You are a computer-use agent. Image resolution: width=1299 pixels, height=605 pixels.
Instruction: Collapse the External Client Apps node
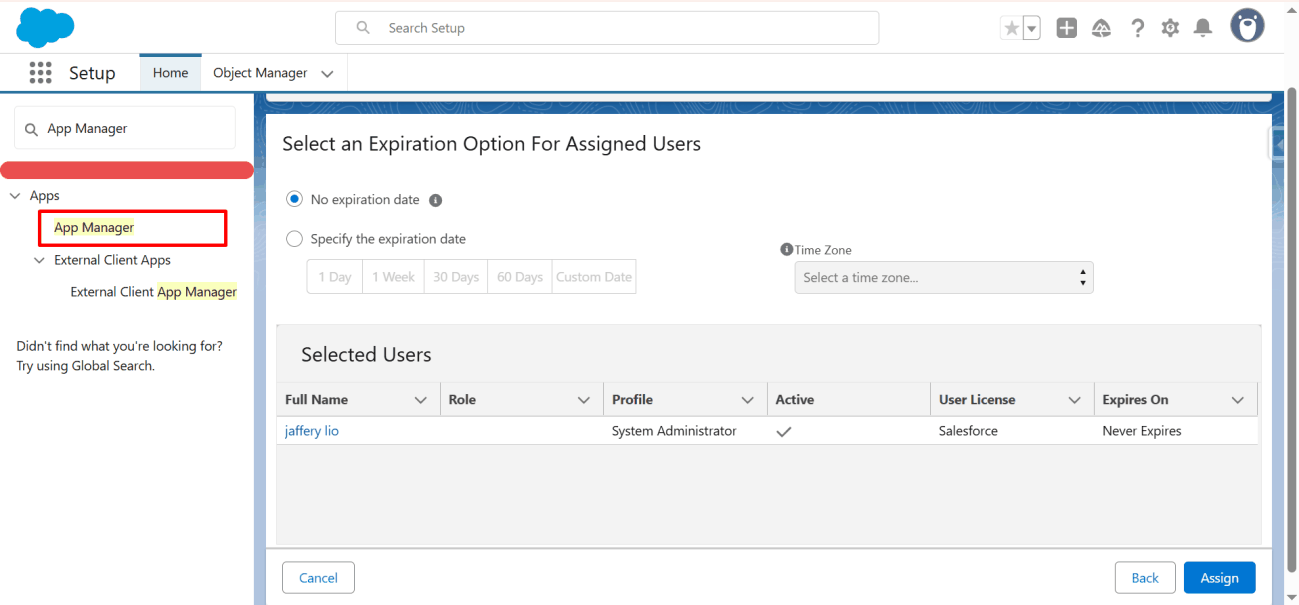click(39, 260)
